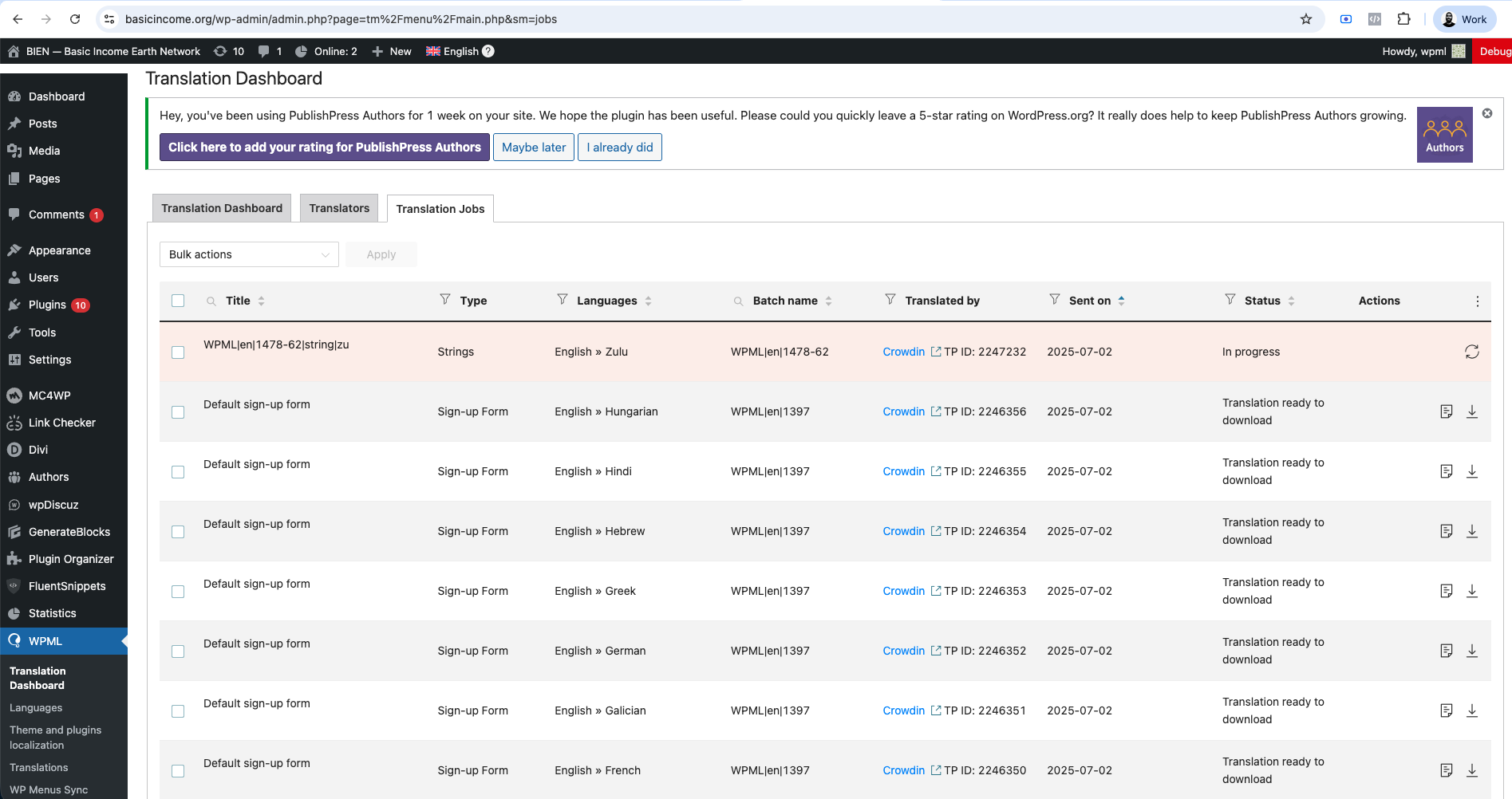Bookmark this page with the star icon

click(x=1306, y=19)
